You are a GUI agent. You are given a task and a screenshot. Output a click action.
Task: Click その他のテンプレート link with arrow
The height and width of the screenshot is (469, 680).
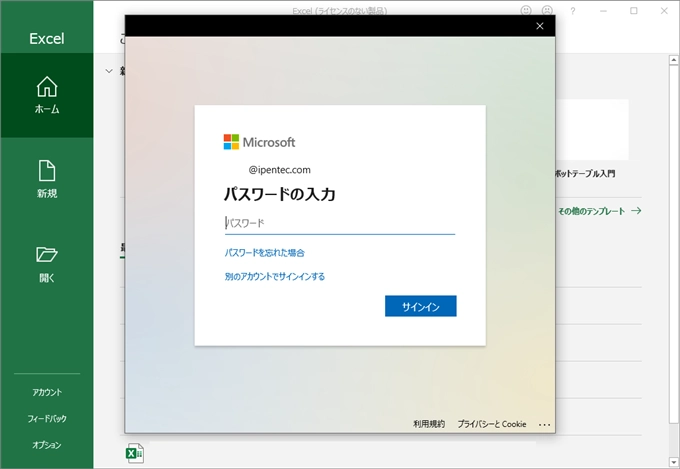[x=599, y=211]
